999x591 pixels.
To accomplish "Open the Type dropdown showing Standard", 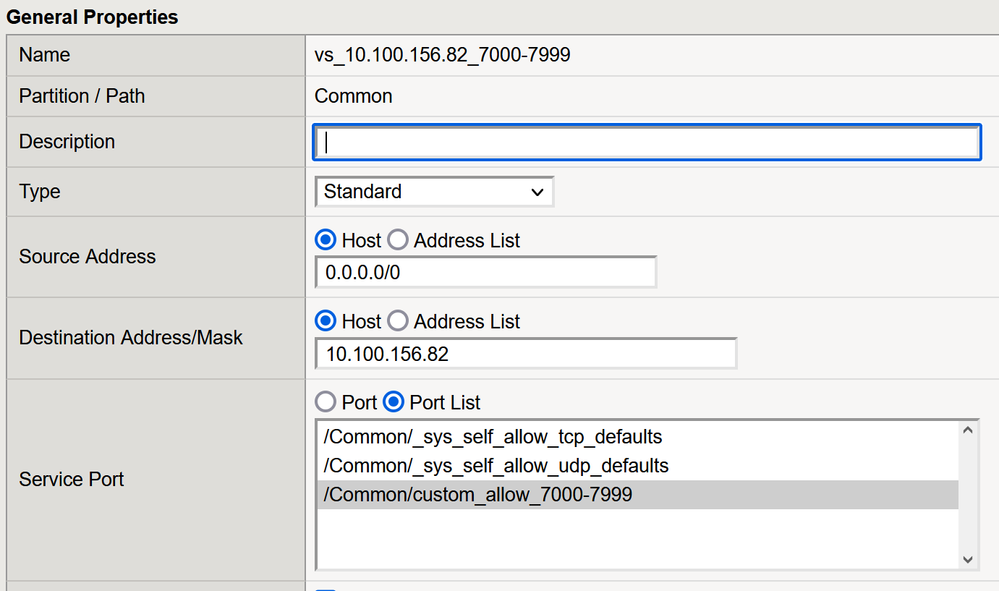I will pos(433,191).
